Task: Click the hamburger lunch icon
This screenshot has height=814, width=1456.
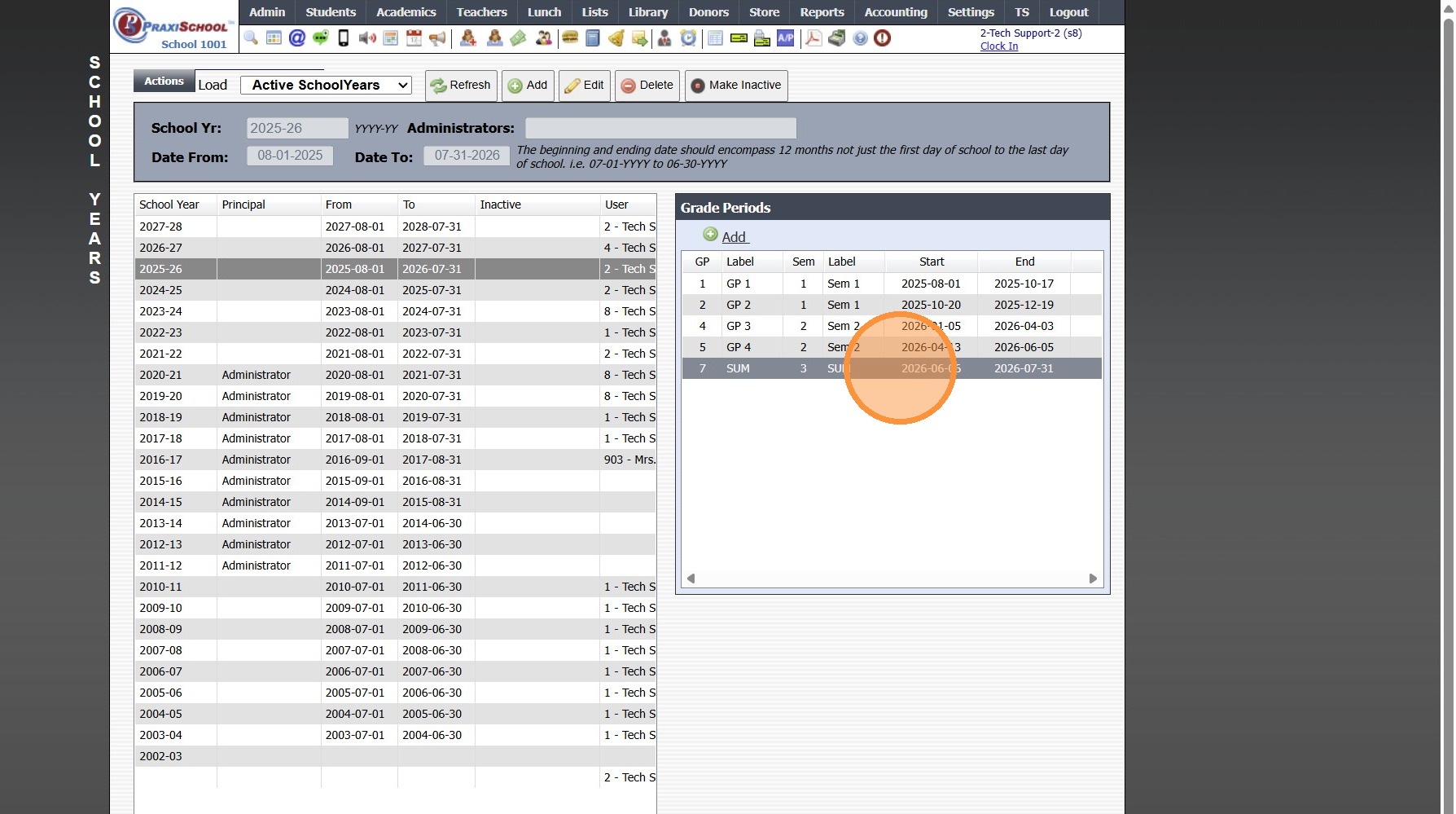Action: tap(570, 38)
